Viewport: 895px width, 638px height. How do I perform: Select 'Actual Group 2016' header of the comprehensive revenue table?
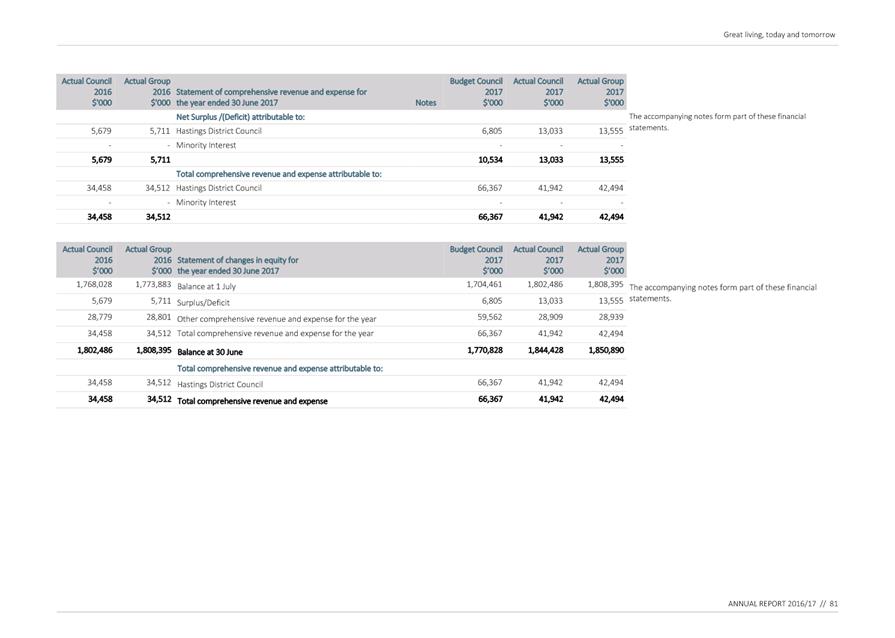[x=147, y=92]
